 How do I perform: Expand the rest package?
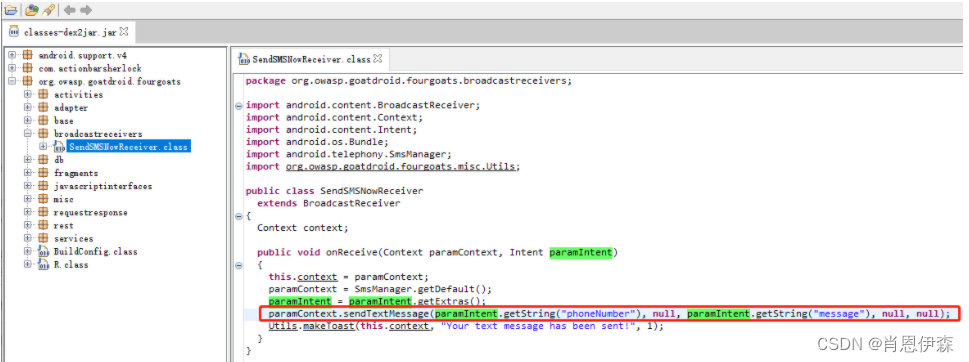(27, 225)
